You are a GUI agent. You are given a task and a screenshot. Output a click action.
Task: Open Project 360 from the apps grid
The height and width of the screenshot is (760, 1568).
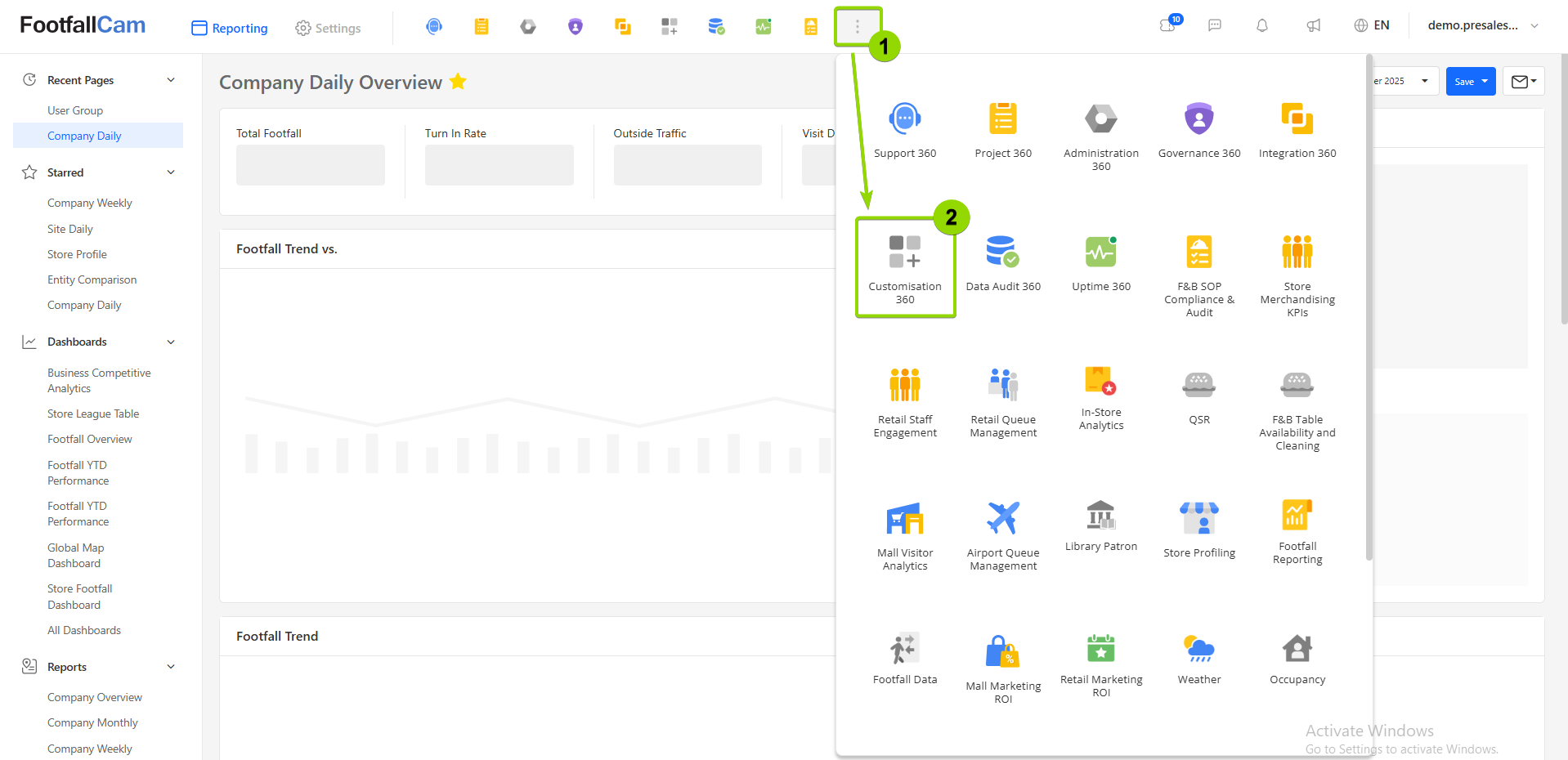[x=1003, y=131]
